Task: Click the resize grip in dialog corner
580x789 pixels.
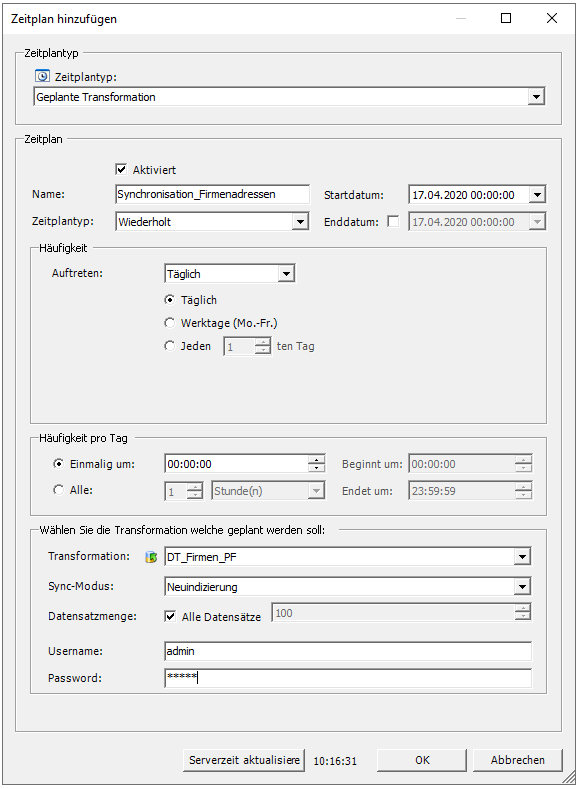Action: coord(569,777)
